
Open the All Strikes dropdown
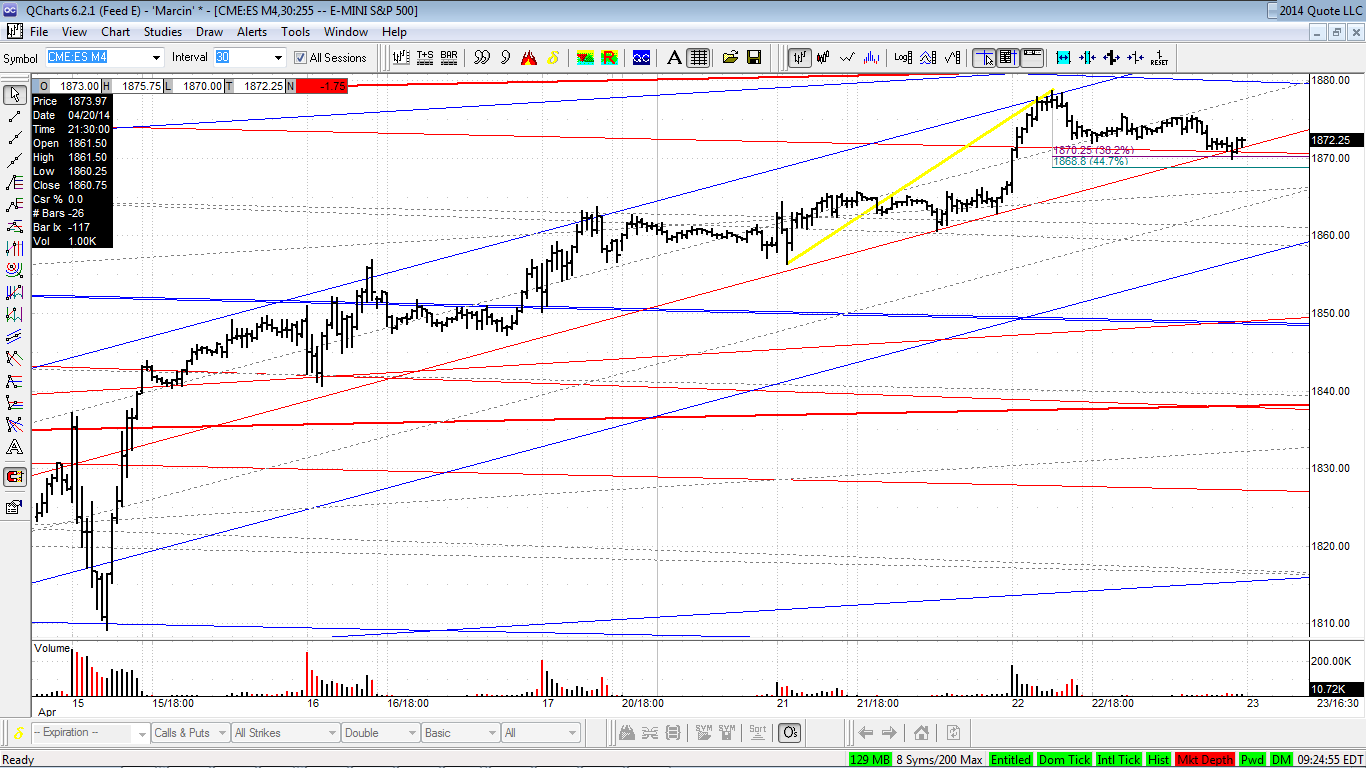286,733
